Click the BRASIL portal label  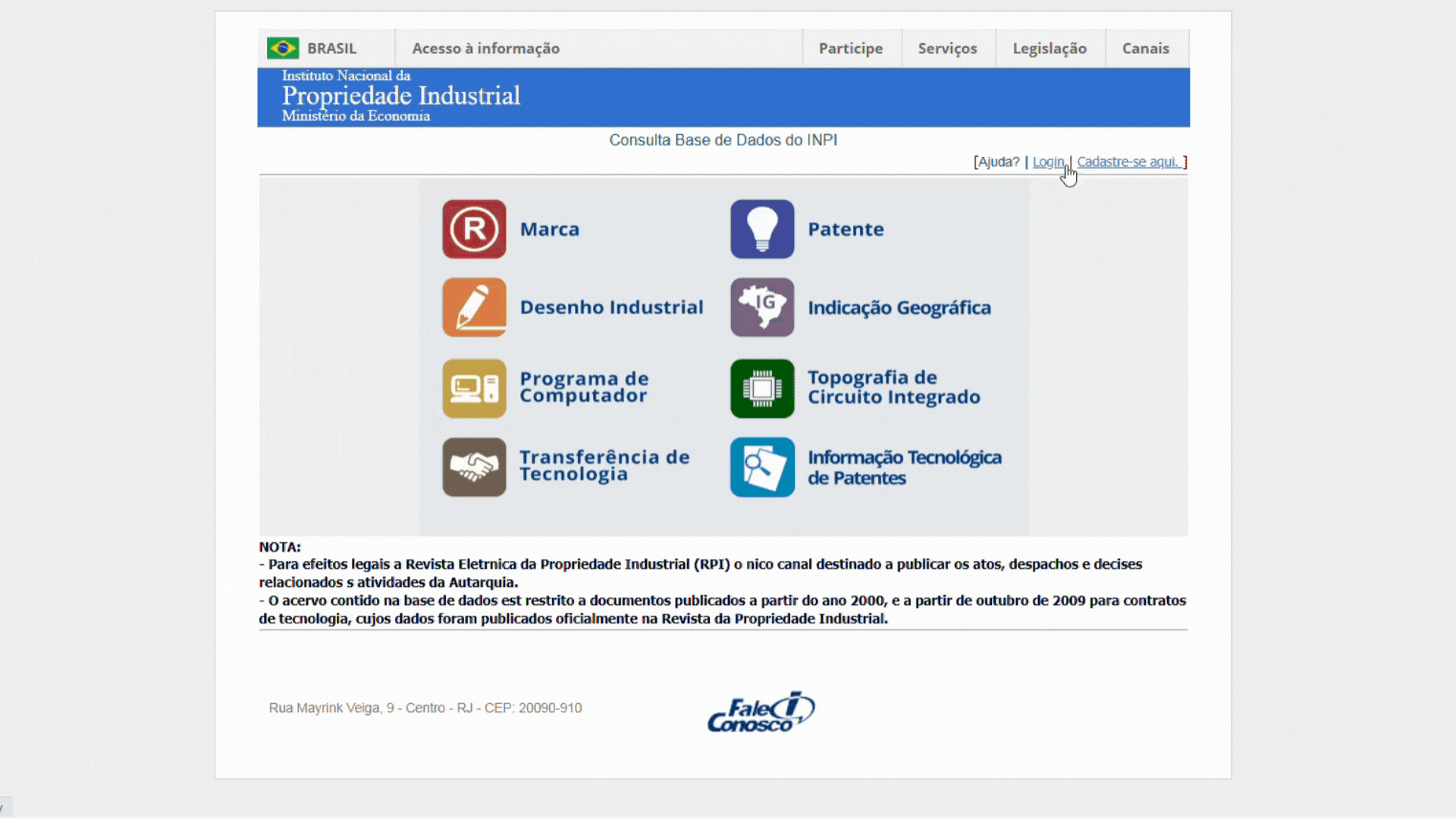[x=331, y=49]
